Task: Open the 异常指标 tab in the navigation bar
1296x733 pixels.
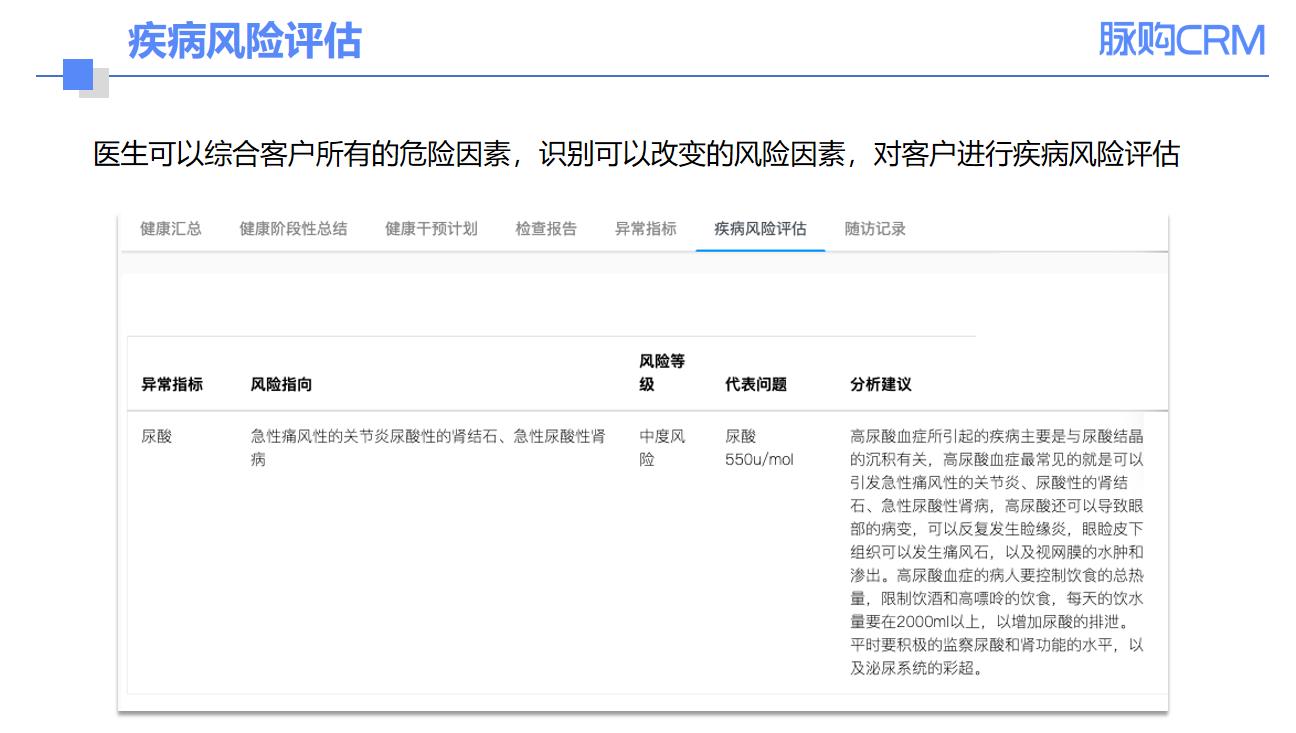Action: coord(645,229)
